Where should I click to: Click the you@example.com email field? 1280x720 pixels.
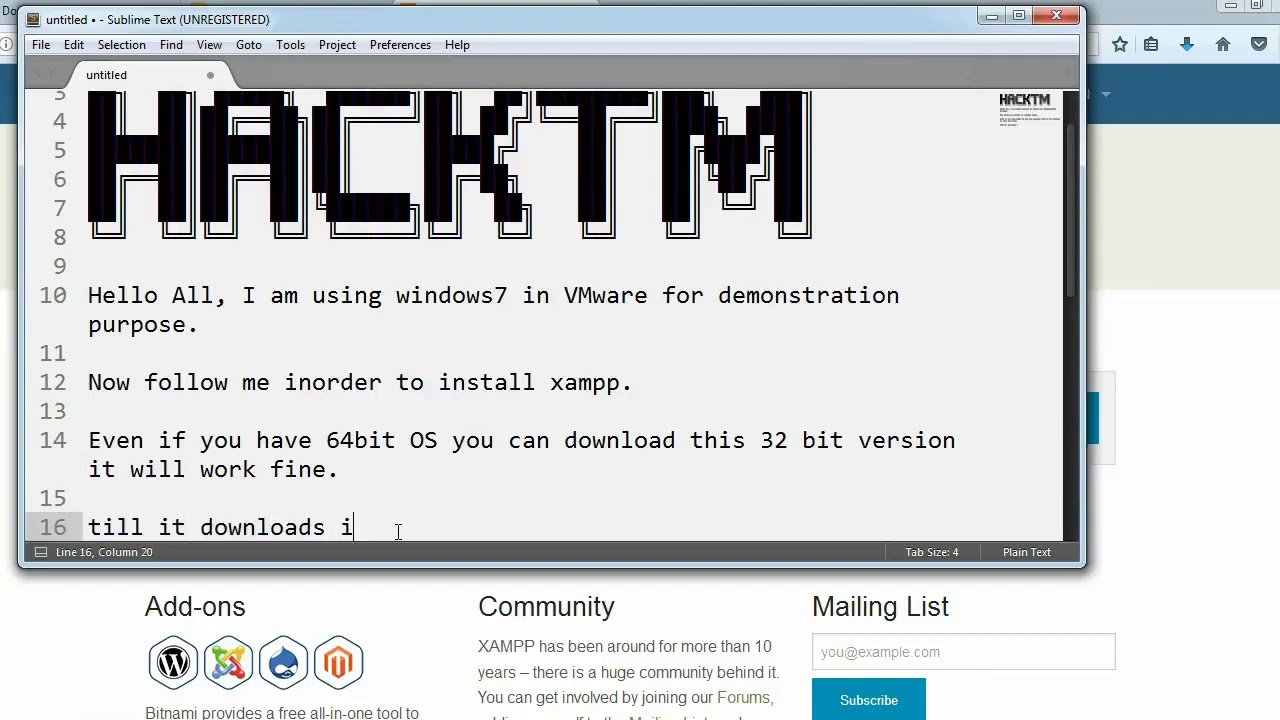click(x=964, y=652)
